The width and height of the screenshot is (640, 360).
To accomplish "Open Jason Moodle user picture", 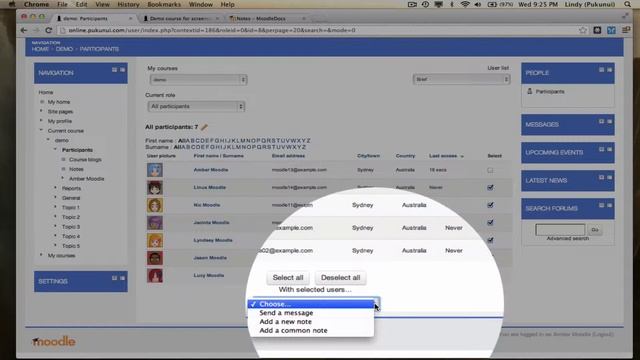I will [x=155, y=258].
